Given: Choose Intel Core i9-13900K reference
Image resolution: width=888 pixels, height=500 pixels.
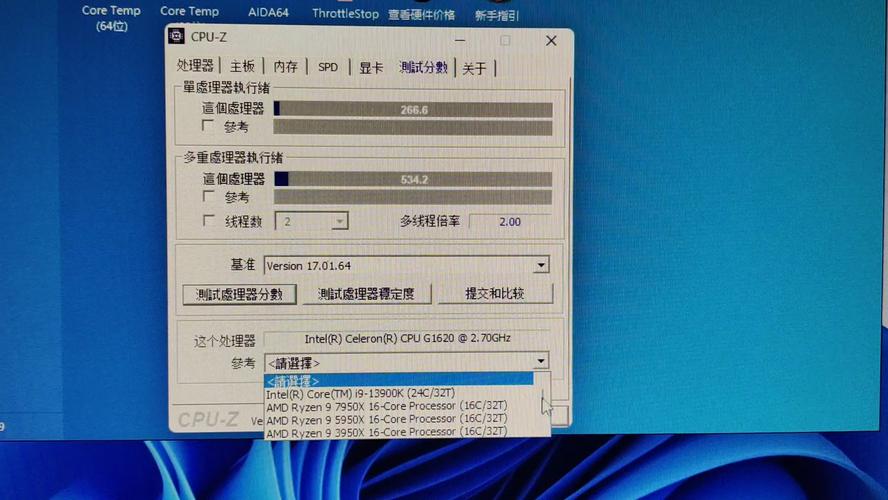Looking at the screenshot, I should [360, 393].
